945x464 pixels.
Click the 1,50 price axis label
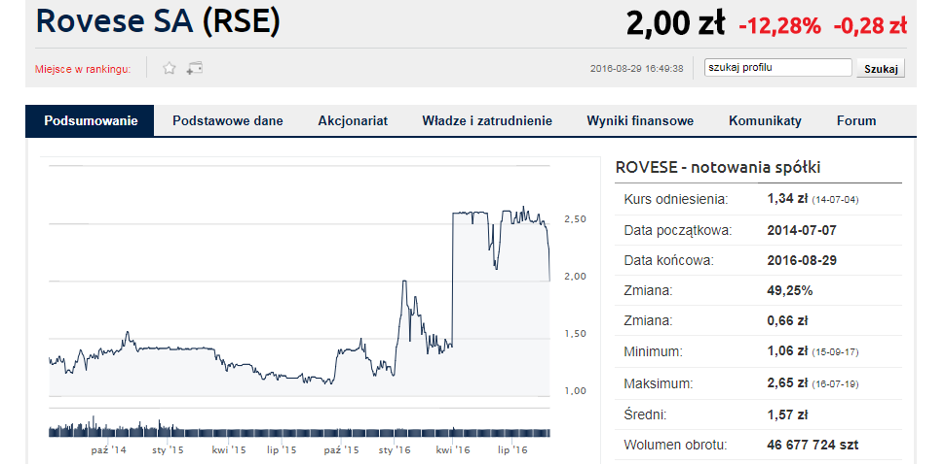[576, 333]
